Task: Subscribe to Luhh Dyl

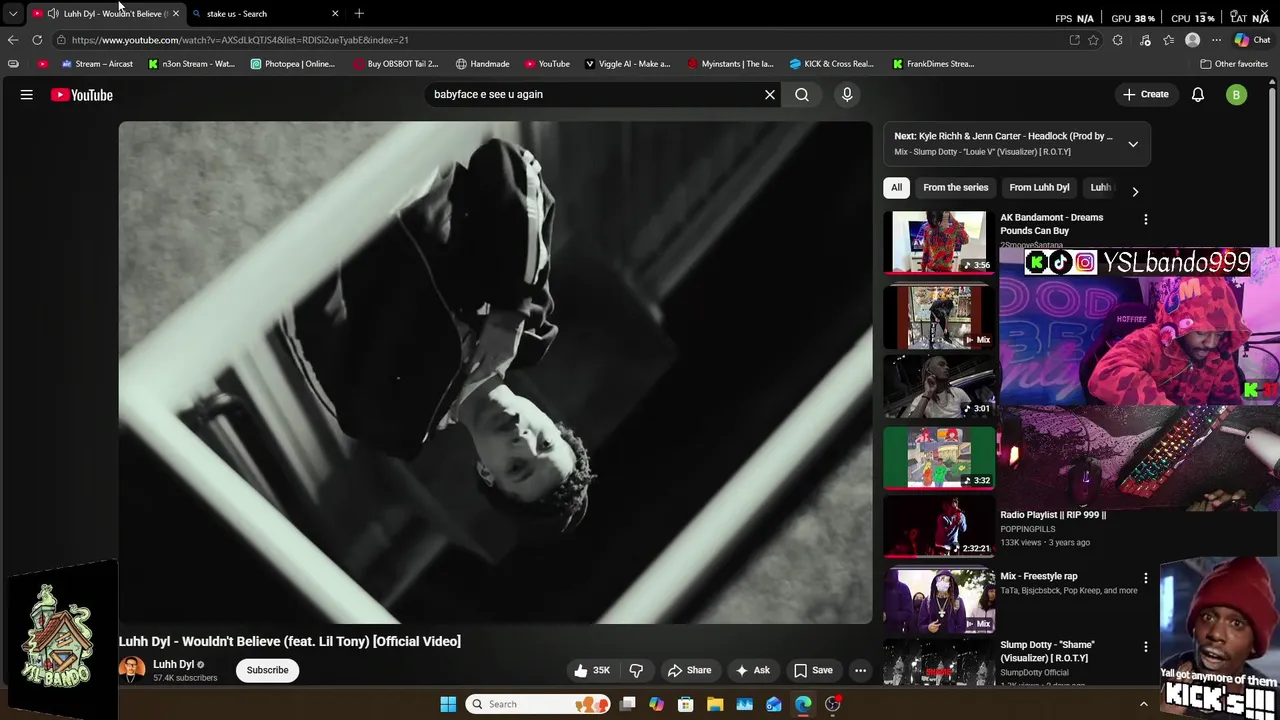Action: tap(267, 670)
